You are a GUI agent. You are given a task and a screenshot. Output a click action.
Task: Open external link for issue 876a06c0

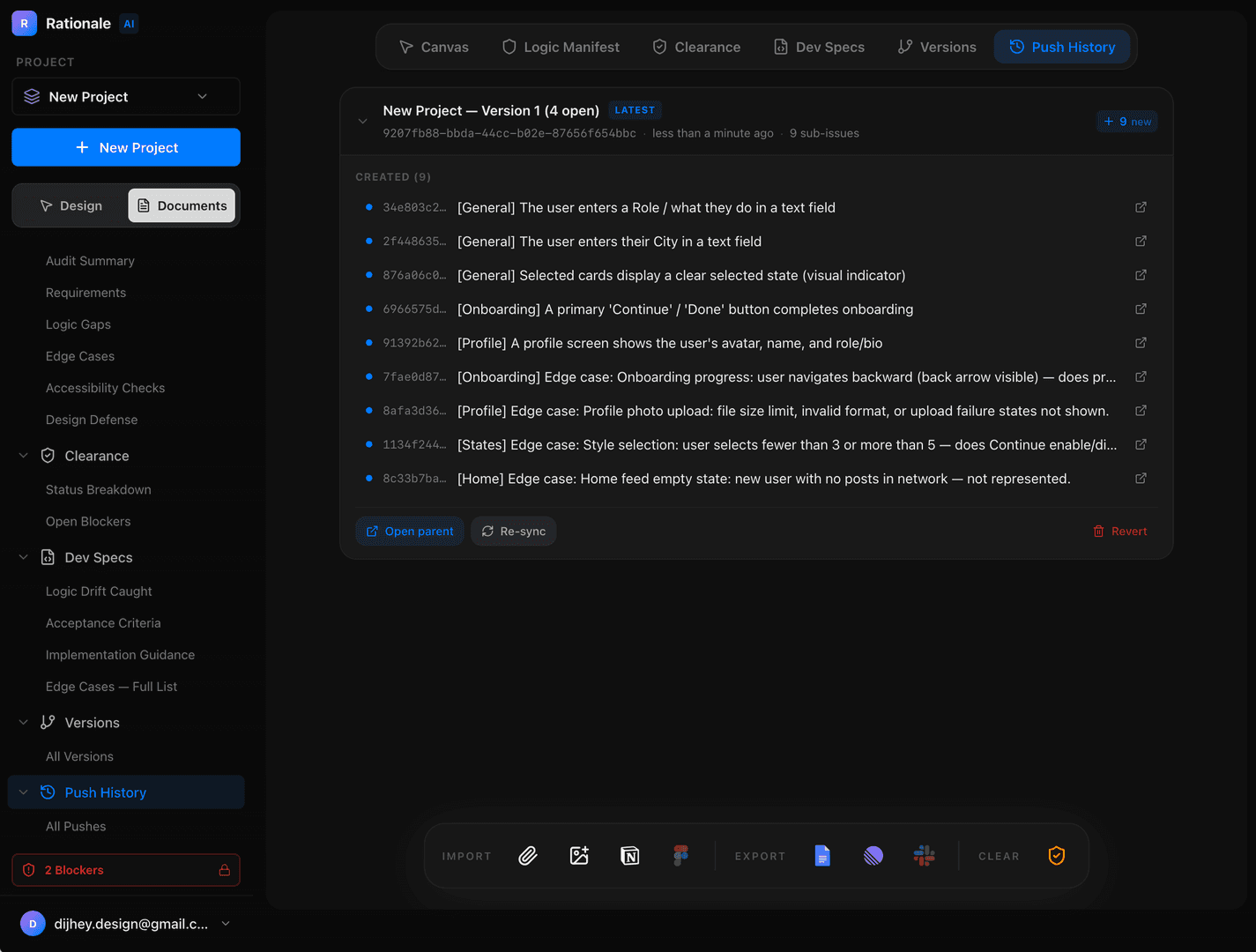(1141, 275)
